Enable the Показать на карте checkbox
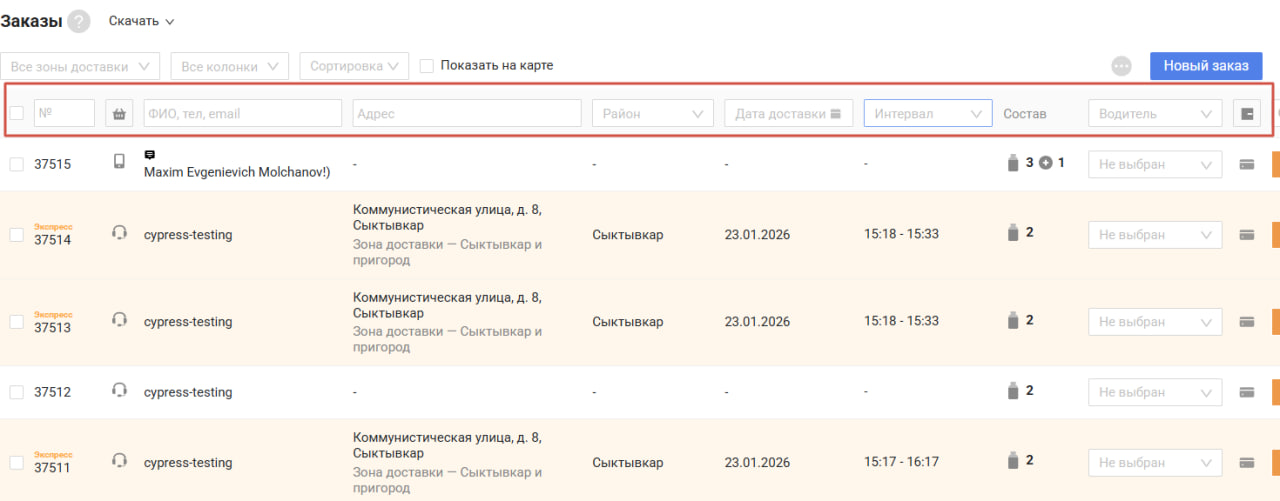 [x=427, y=66]
